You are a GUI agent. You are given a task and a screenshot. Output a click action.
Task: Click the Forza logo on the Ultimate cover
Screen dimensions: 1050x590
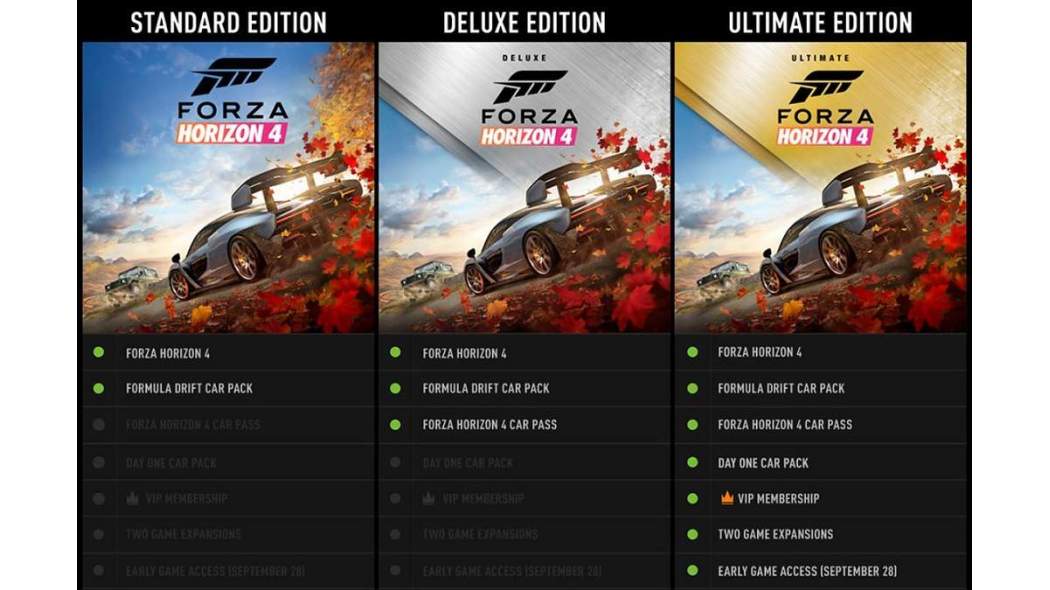(x=825, y=88)
